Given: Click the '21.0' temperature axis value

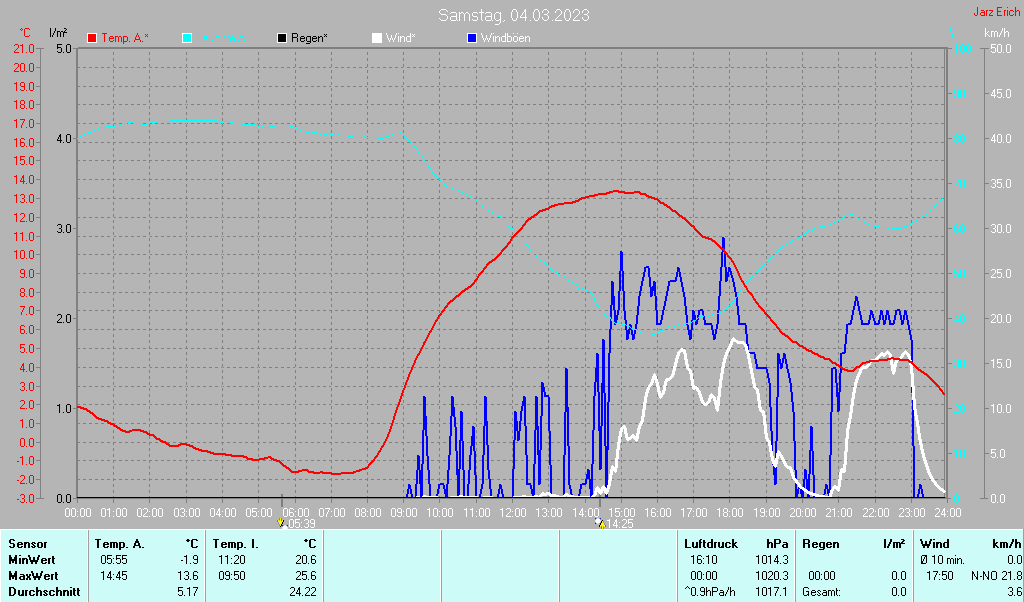Looking at the screenshot, I should click(24, 49).
